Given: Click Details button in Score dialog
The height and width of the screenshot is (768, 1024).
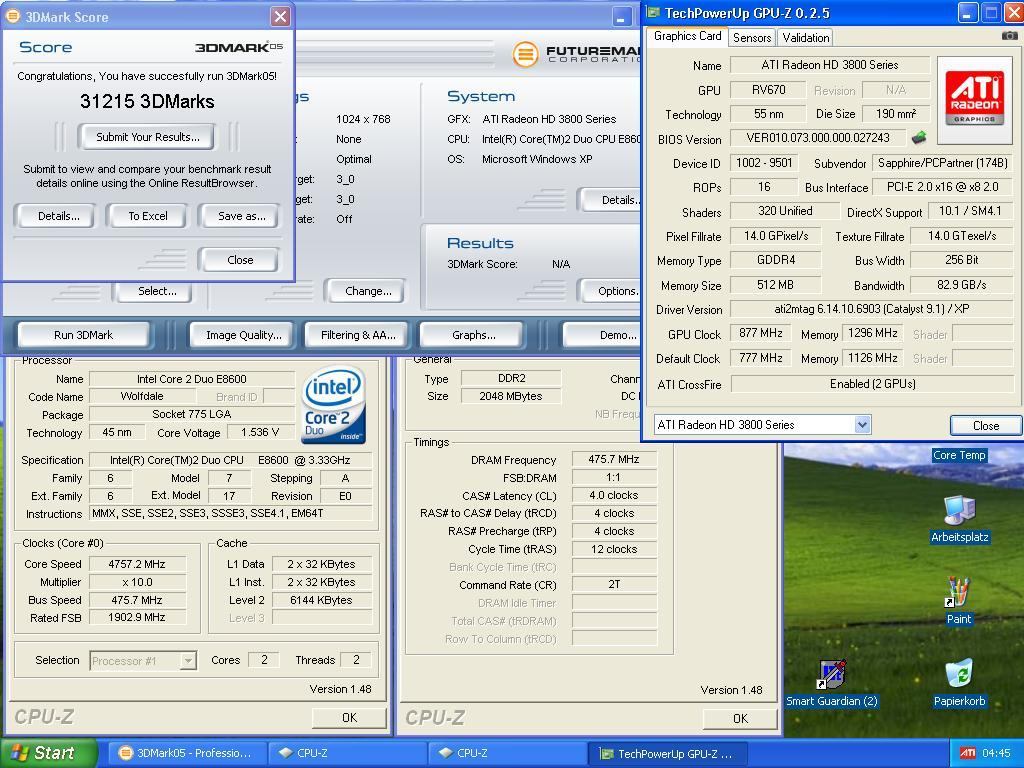Looking at the screenshot, I should point(58,216).
